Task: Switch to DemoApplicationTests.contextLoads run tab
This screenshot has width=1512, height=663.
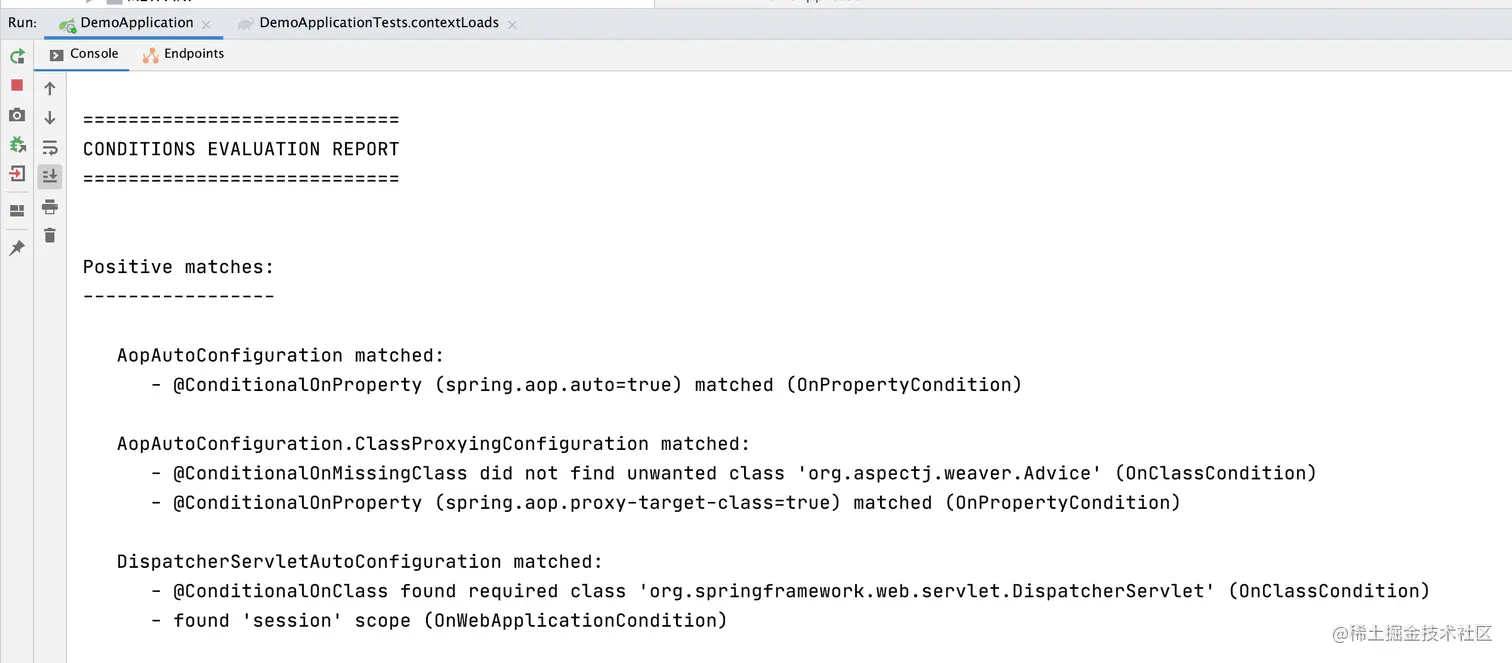Action: [378, 23]
